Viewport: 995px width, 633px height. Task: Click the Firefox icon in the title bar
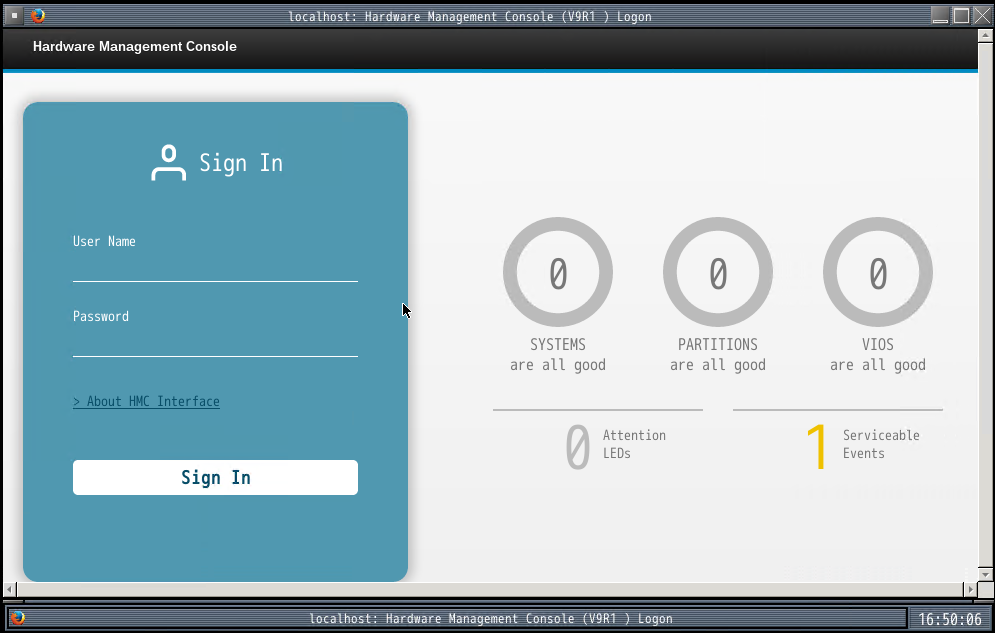pyautogui.click(x=38, y=16)
